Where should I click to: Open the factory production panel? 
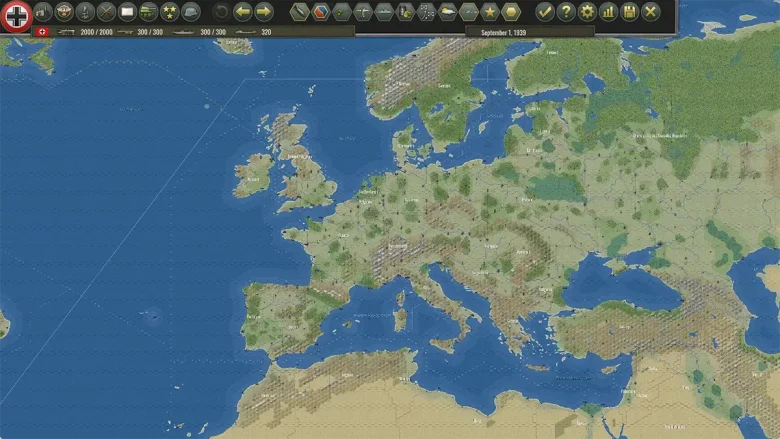[43, 12]
